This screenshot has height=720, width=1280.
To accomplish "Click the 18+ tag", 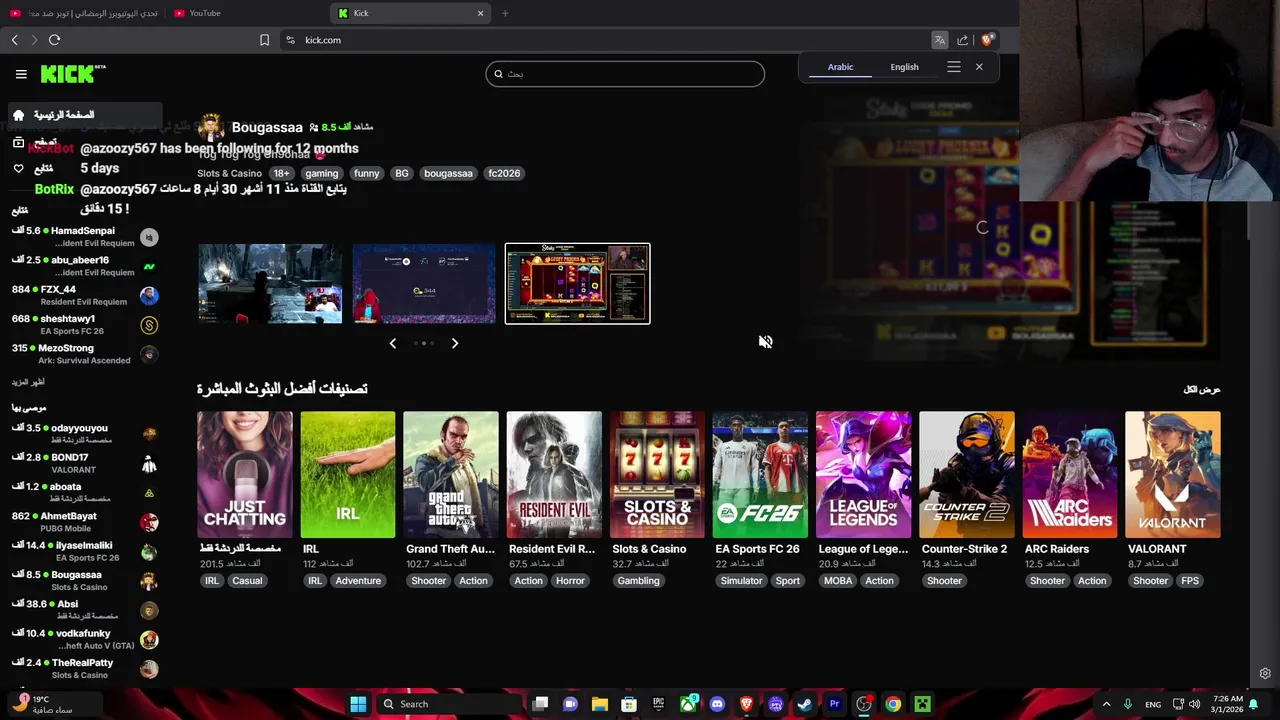I will tap(281, 173).
